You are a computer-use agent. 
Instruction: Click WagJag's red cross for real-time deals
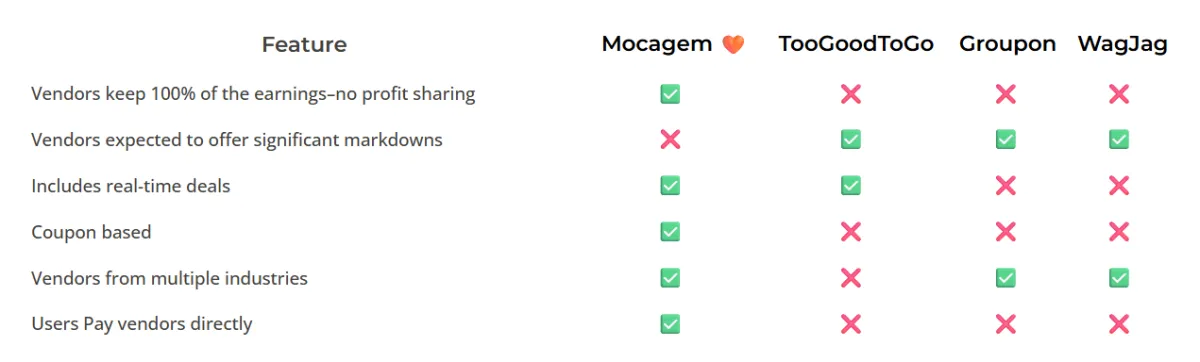1119,186
